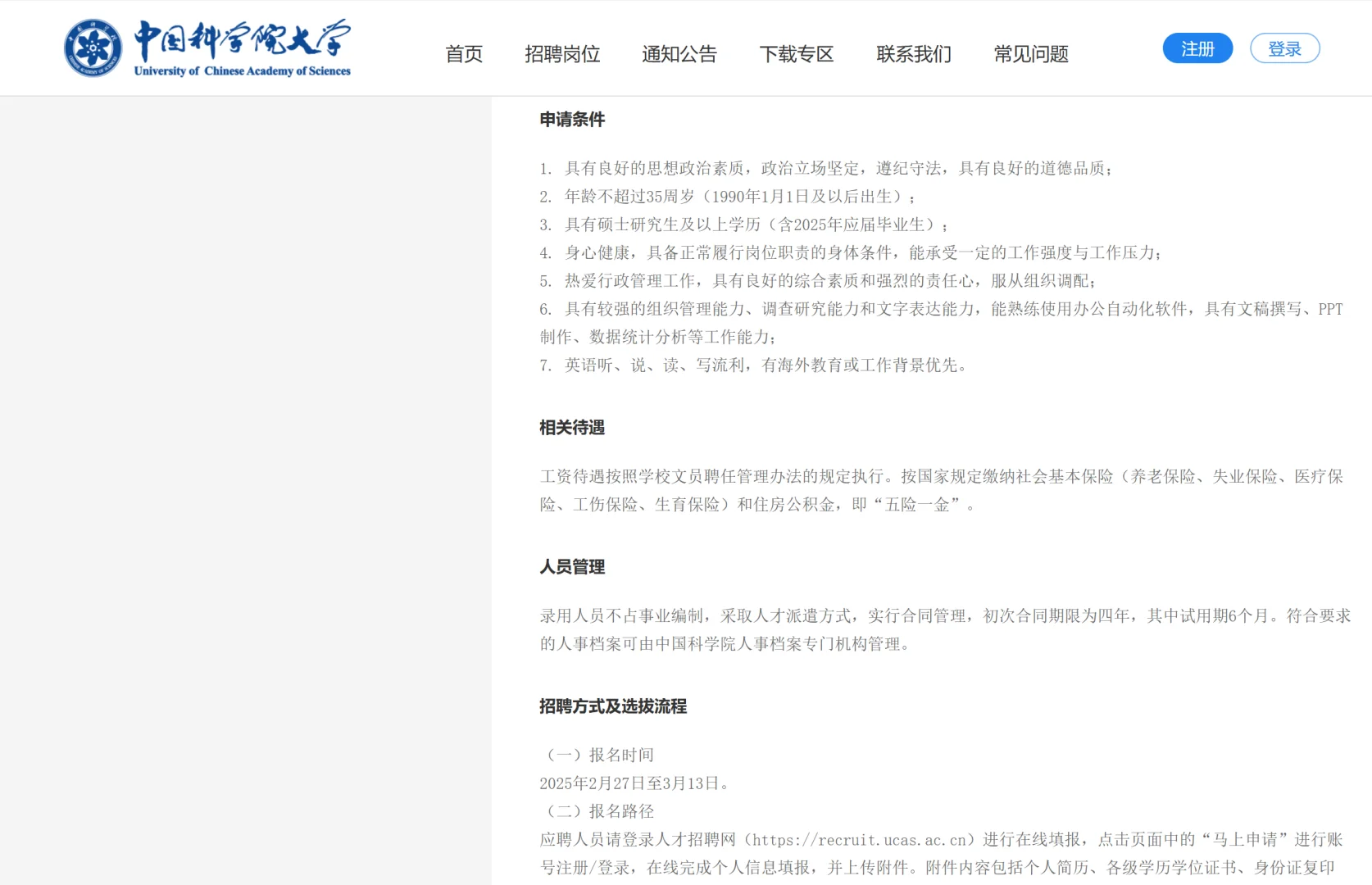Open the recruit.ucas.ac.cn recruitment link

(x=857, y=839)
